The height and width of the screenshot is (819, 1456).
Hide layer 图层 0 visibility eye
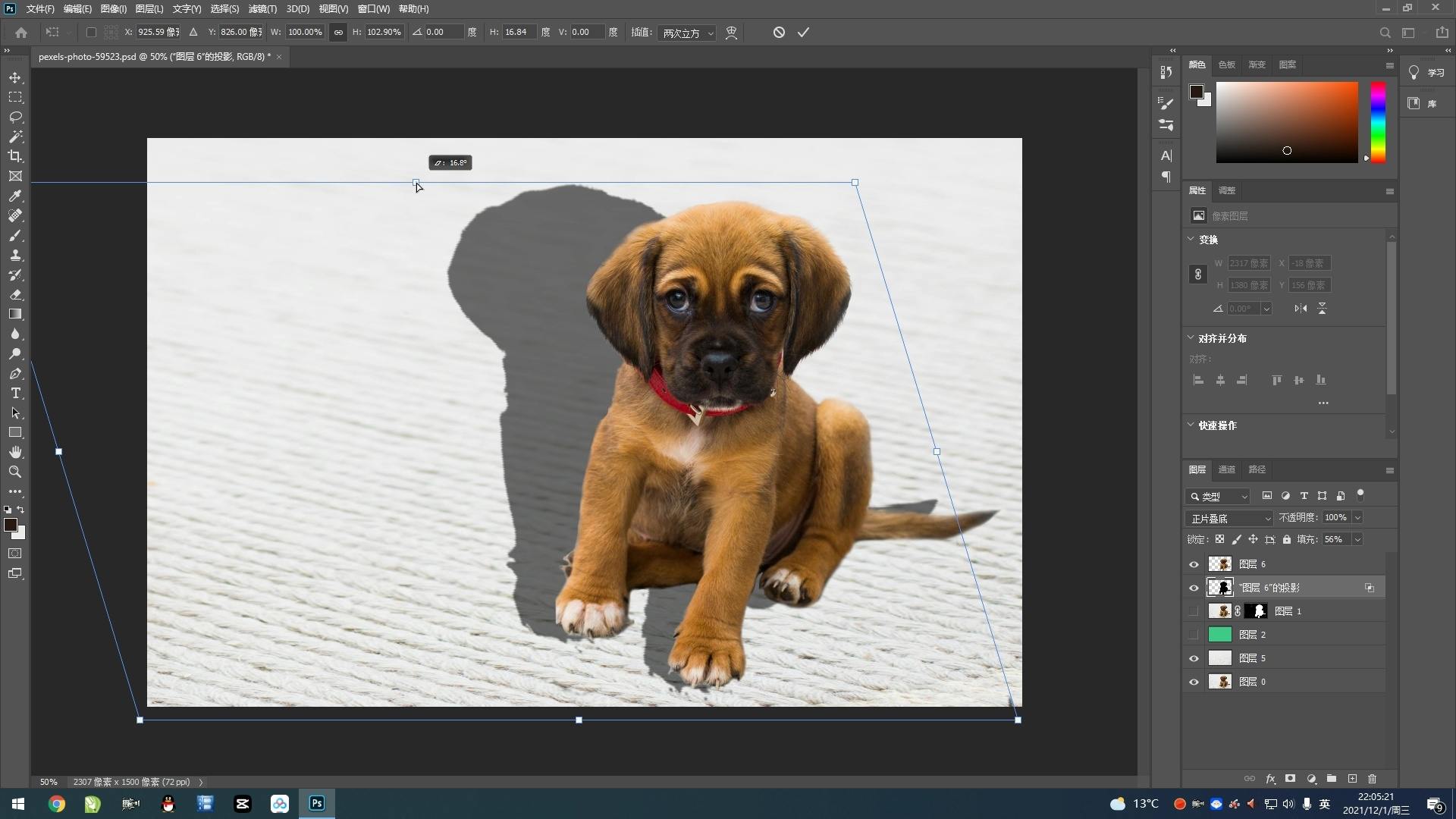[x=1194, y=682]
